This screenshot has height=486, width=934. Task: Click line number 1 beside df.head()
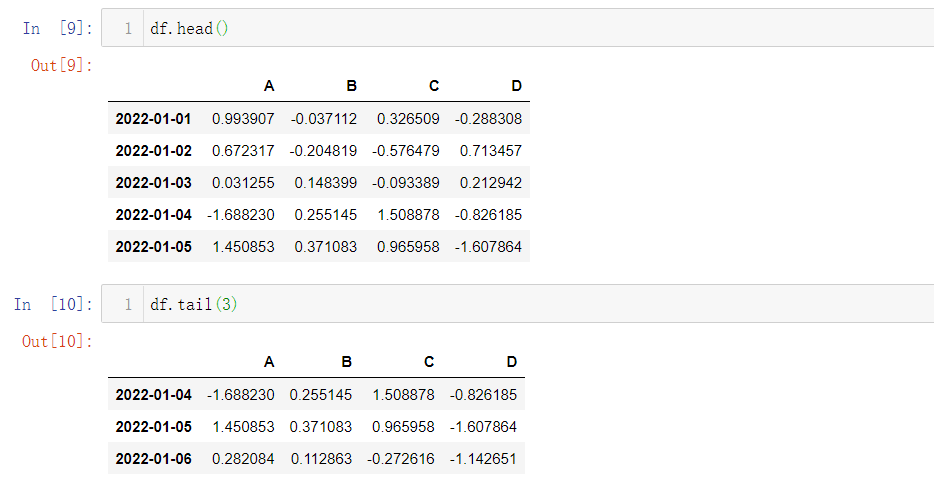point(127,28)
